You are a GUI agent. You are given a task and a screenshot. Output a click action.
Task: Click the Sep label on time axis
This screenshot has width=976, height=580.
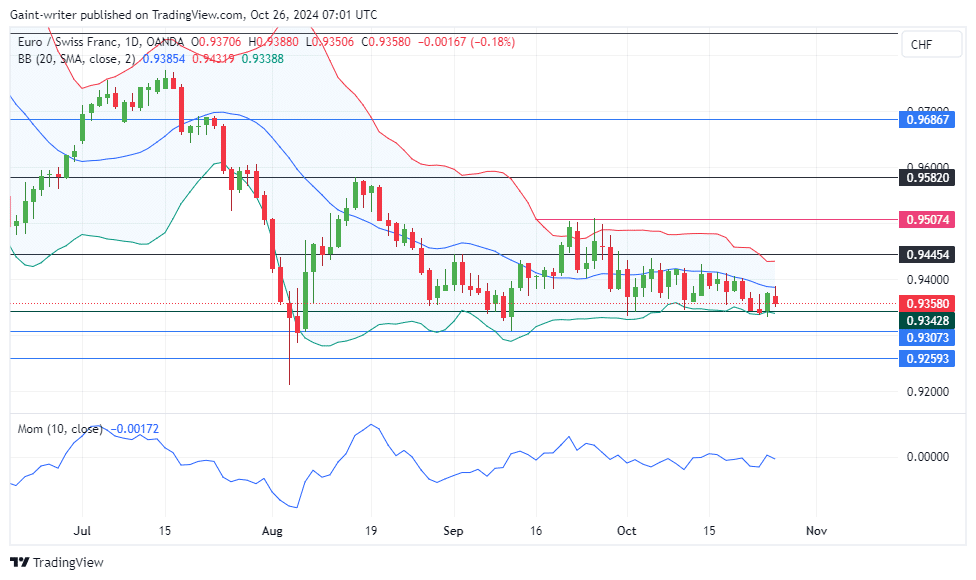tap(453, 531)
